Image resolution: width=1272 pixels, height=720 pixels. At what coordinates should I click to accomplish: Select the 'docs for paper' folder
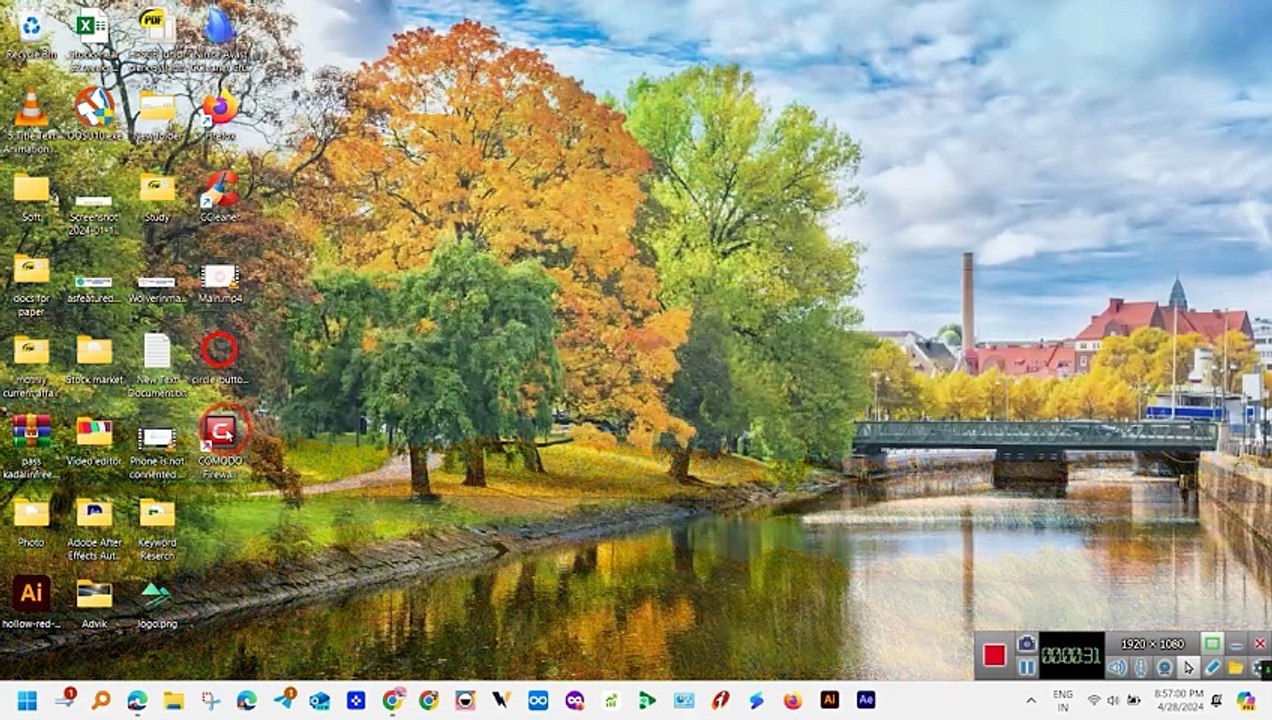[31, 285]
